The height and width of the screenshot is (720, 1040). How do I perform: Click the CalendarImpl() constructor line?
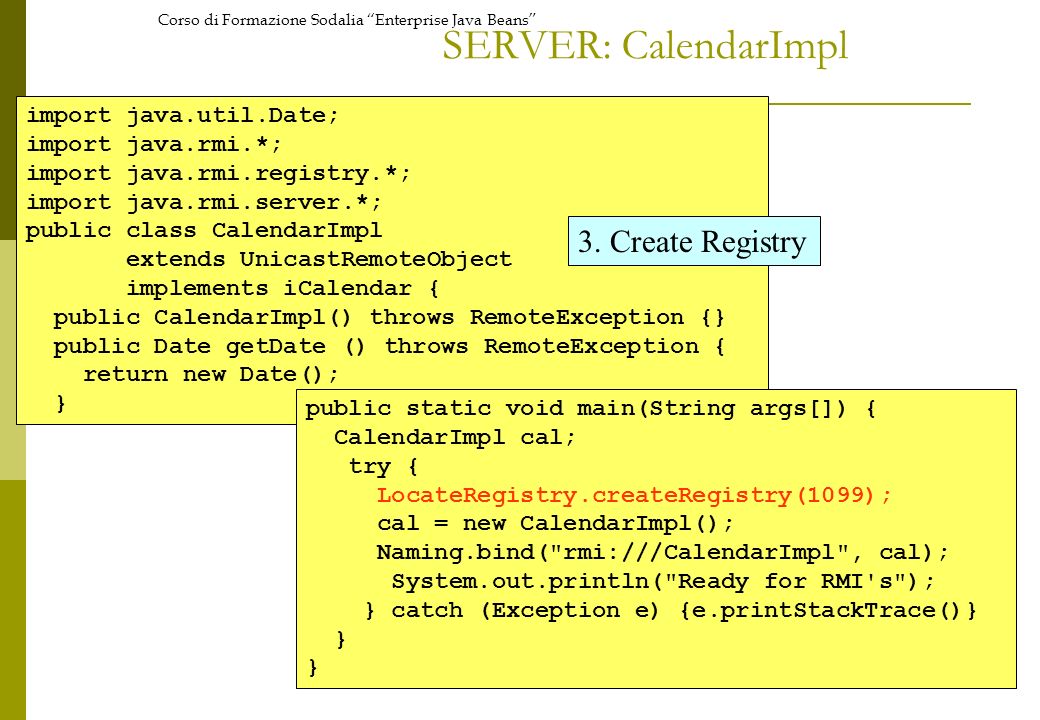pos(389,318)
